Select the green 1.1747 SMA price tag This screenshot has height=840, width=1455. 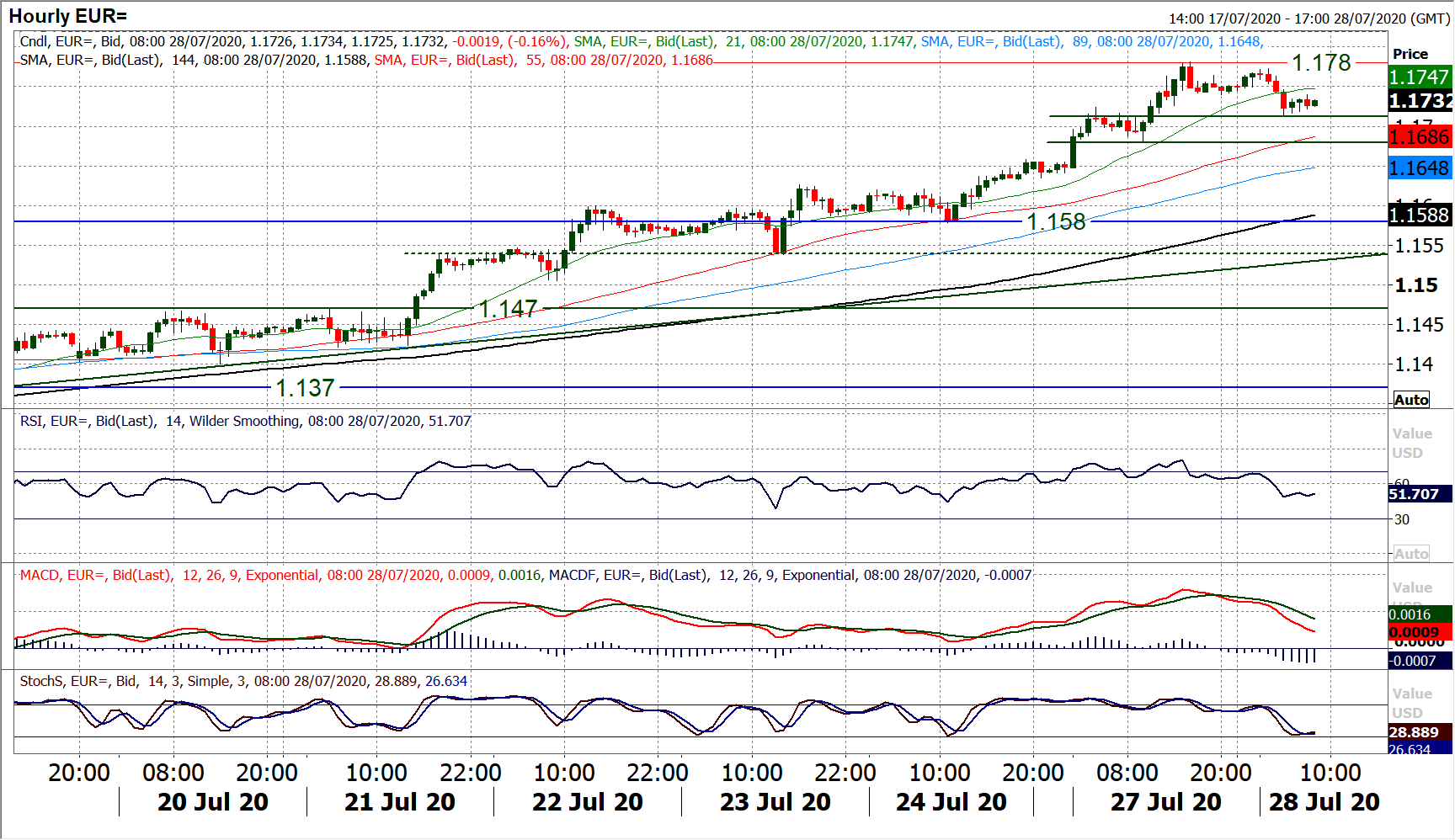tap(1420, 77)
